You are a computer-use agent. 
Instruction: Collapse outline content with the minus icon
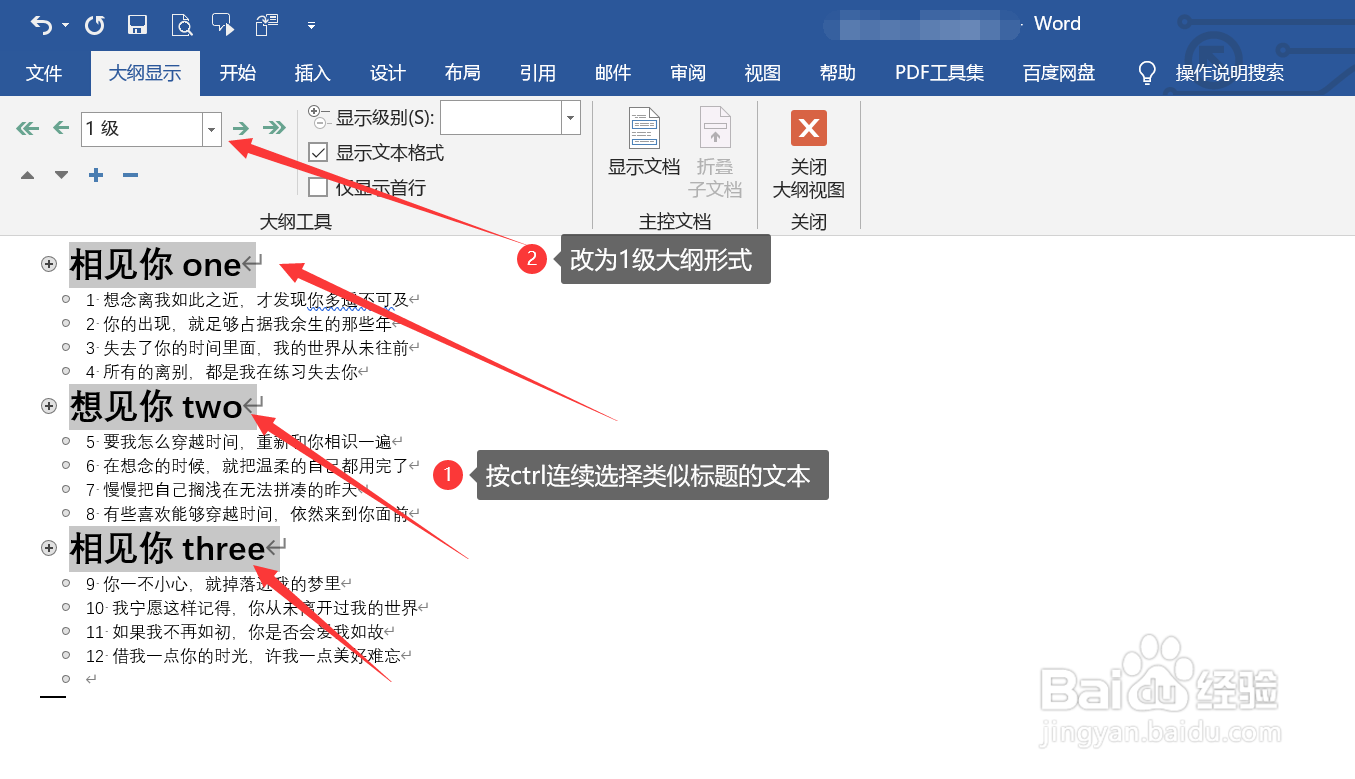[129, 174]
